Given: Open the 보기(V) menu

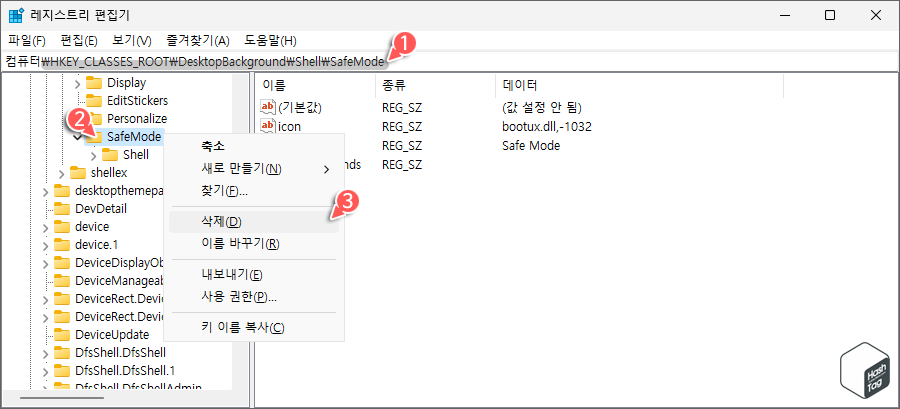Looking at the screenshot, I should 132,41.
